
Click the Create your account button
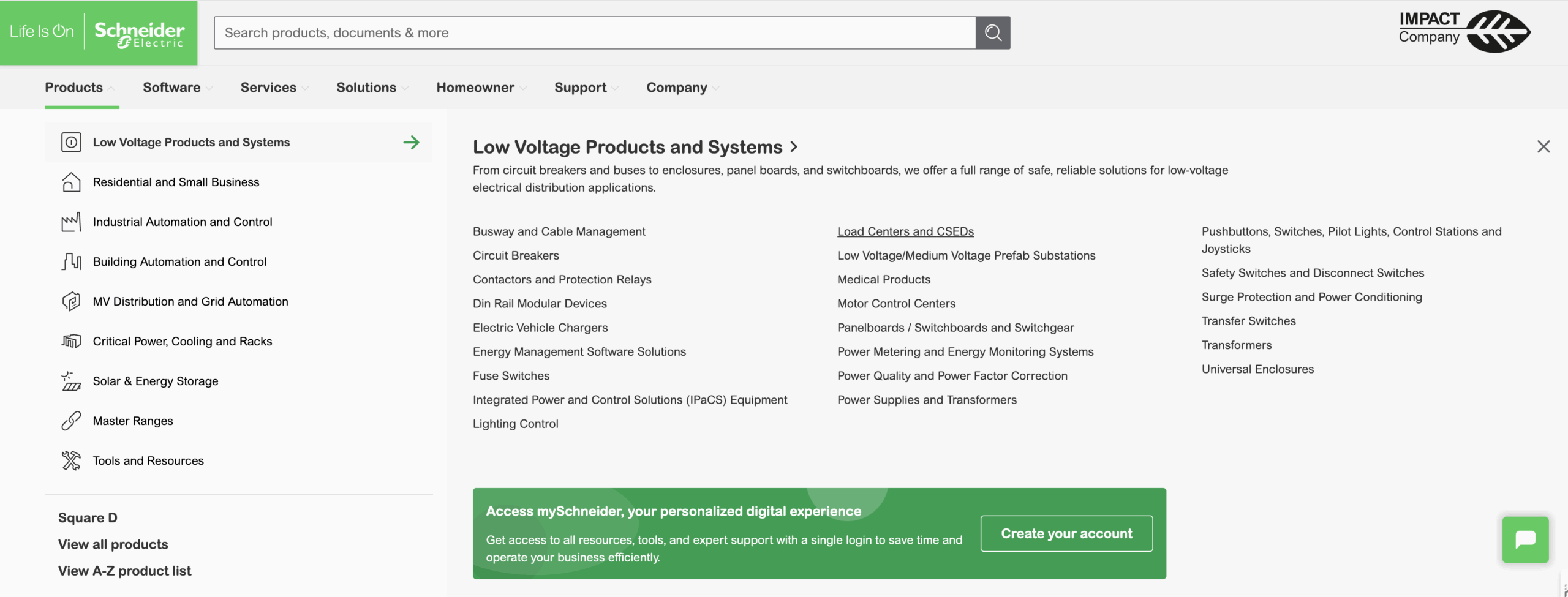[1066, 533]
